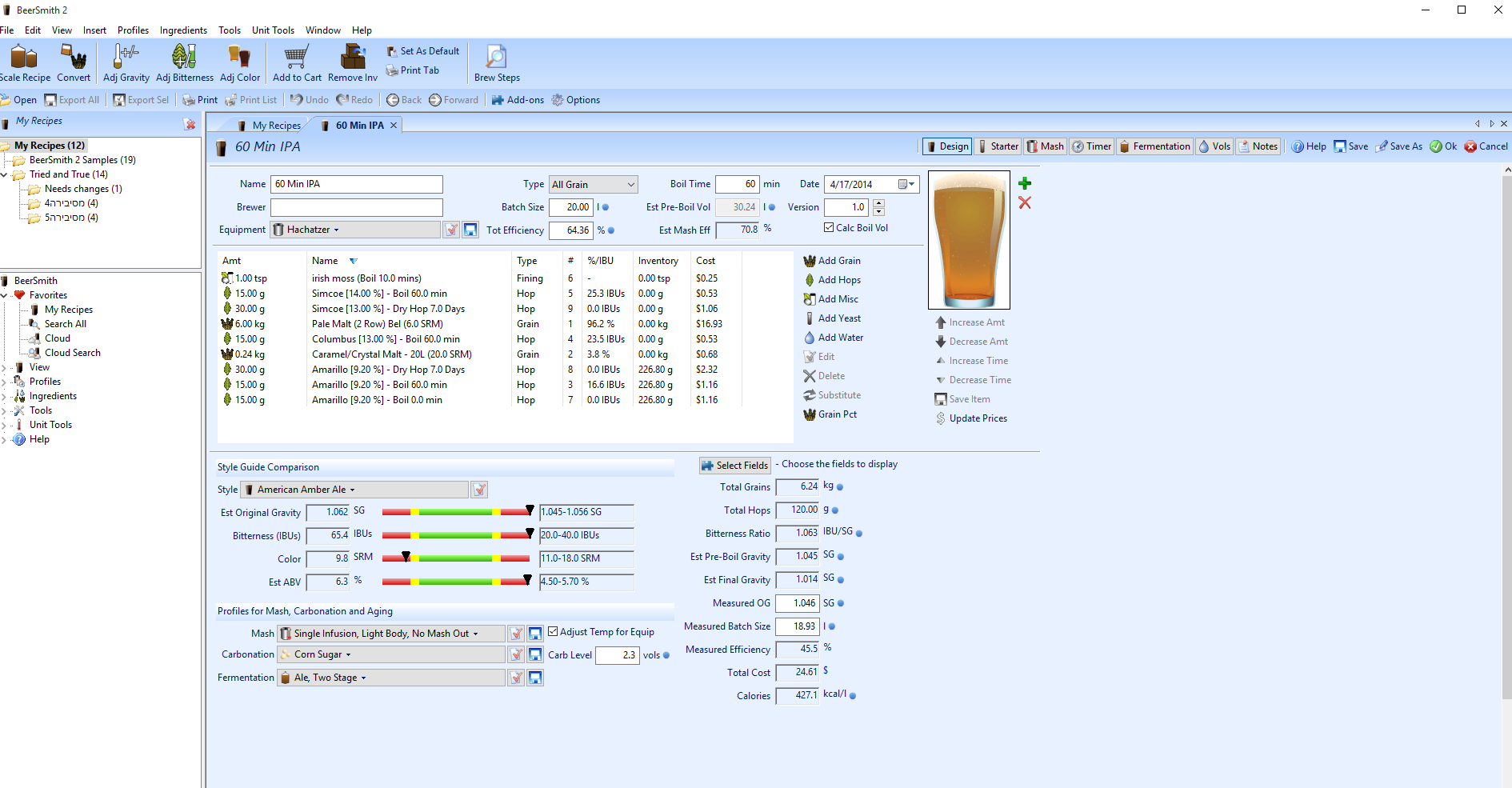Switch to the My Recipes tab
The image size is (1512, 788).
coord(269,126)
